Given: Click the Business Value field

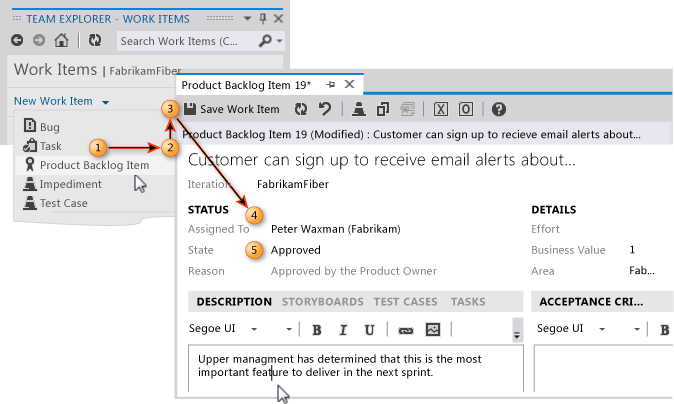Looking at the screenshot, I should tap(632, 250).
